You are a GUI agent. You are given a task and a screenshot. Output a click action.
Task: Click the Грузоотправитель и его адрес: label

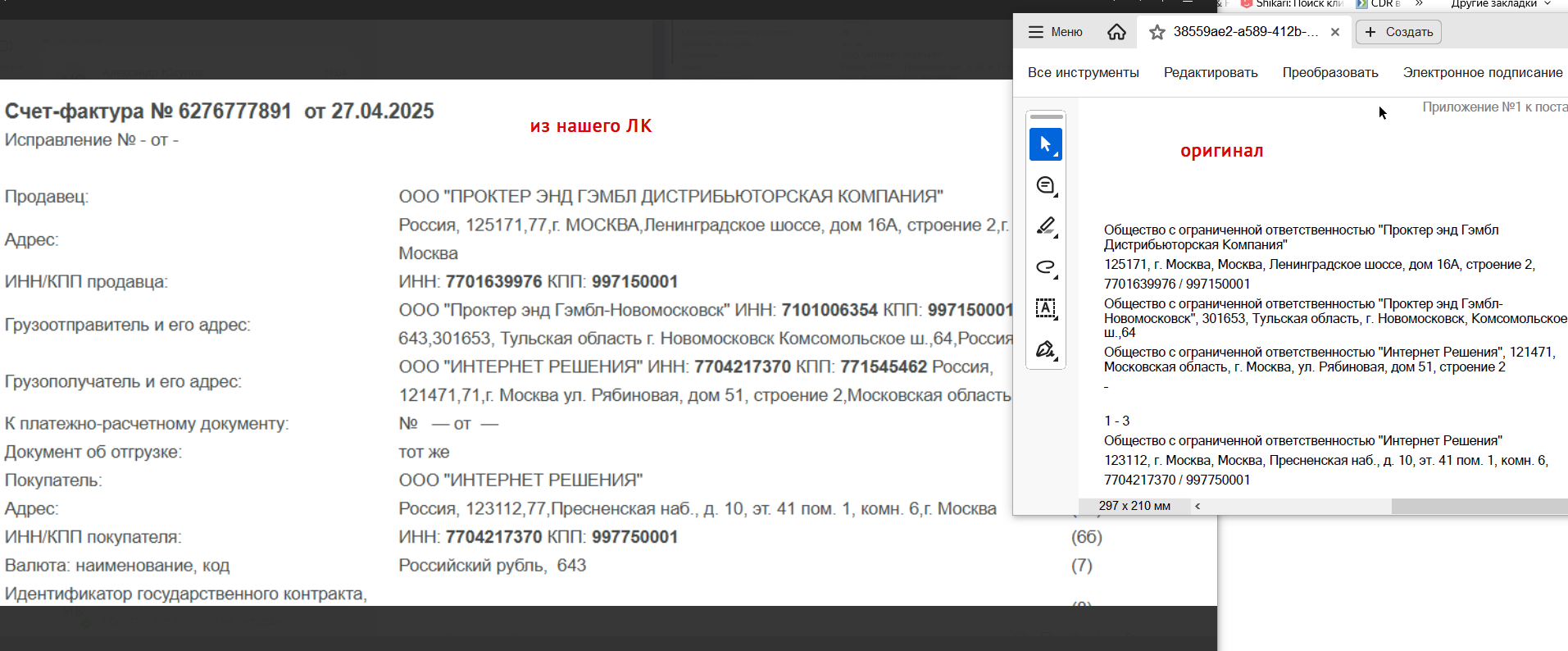tap(128, 325)
